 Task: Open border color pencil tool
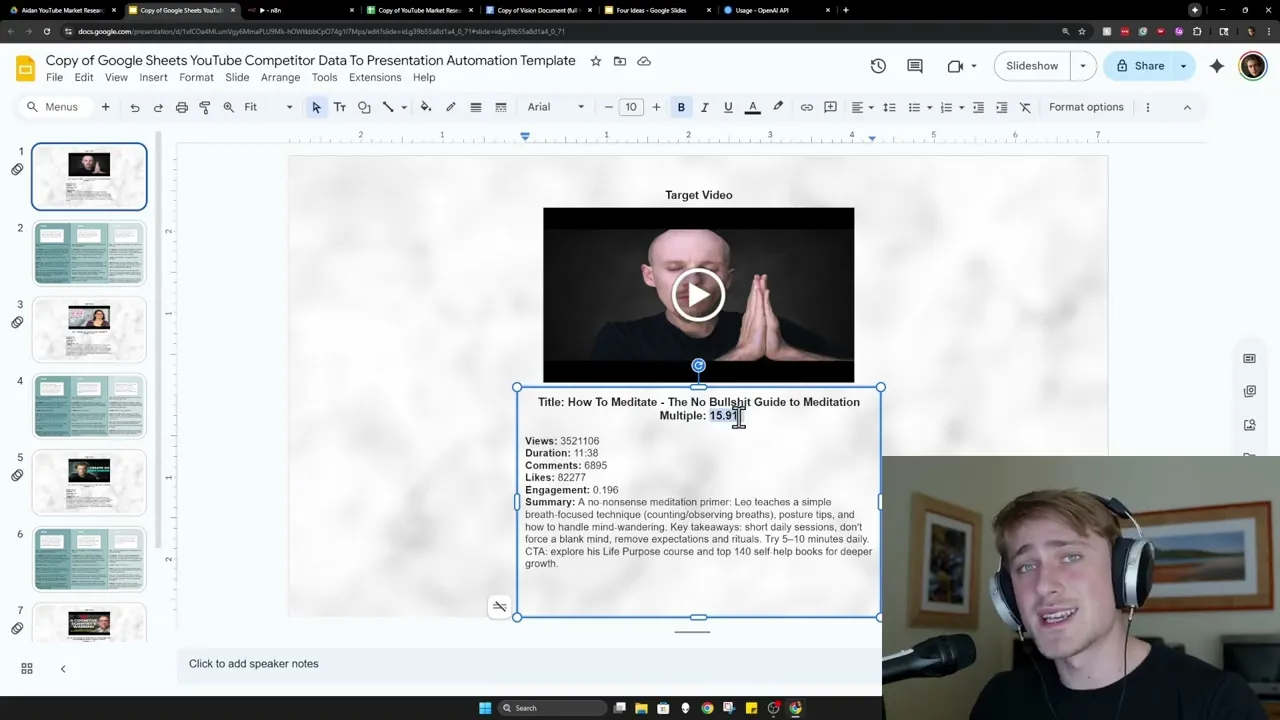450,107
